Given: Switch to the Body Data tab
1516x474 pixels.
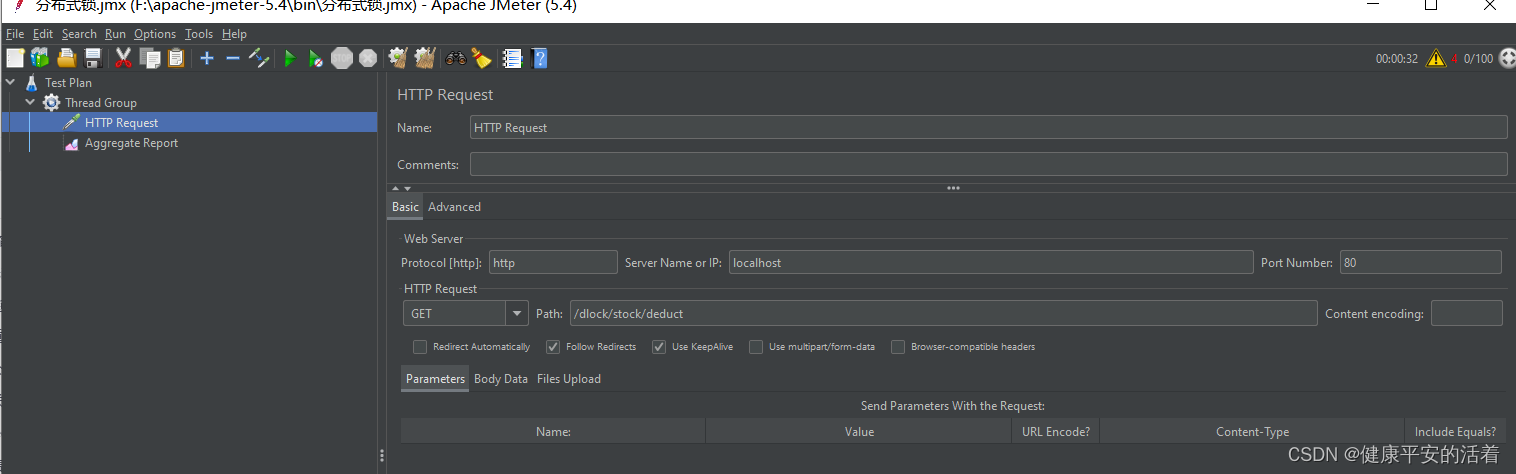Looking at the screenshot, I should pos(501,379).
